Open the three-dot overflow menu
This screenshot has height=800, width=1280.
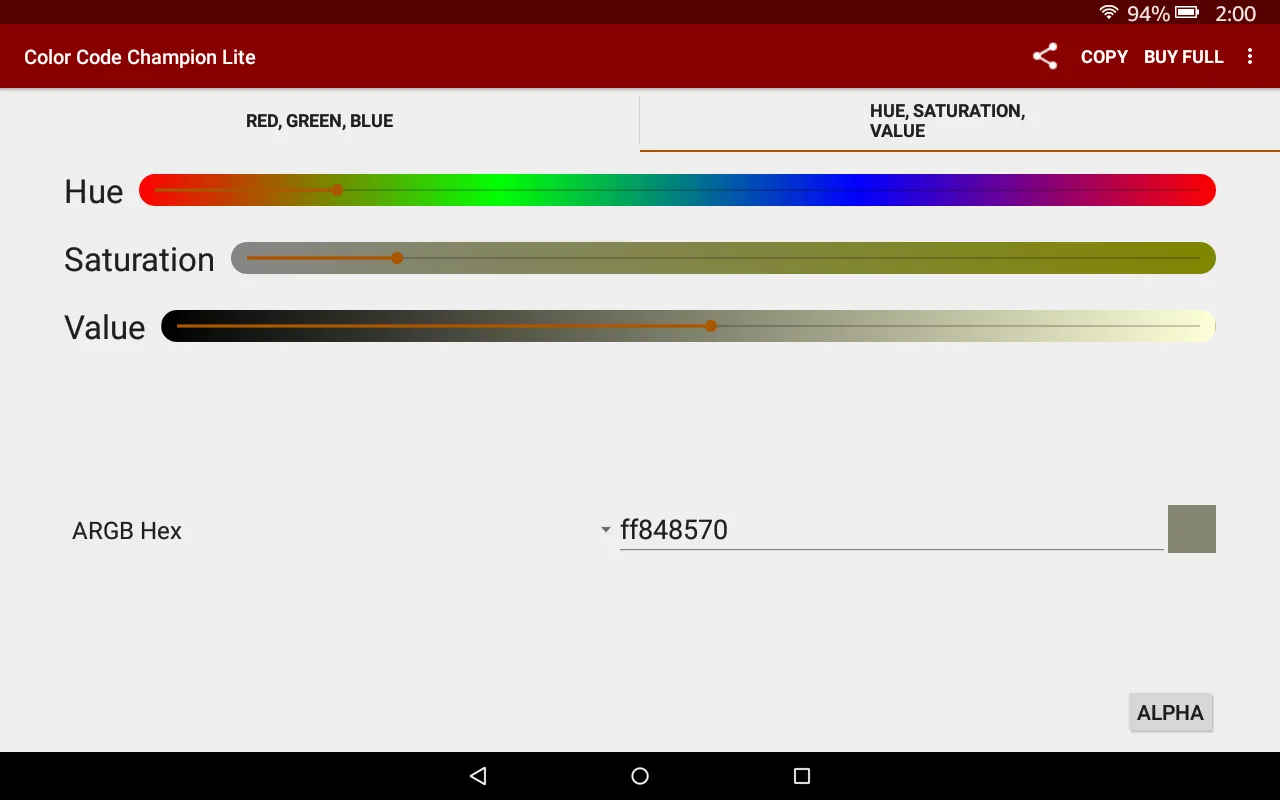(1250, 57)
